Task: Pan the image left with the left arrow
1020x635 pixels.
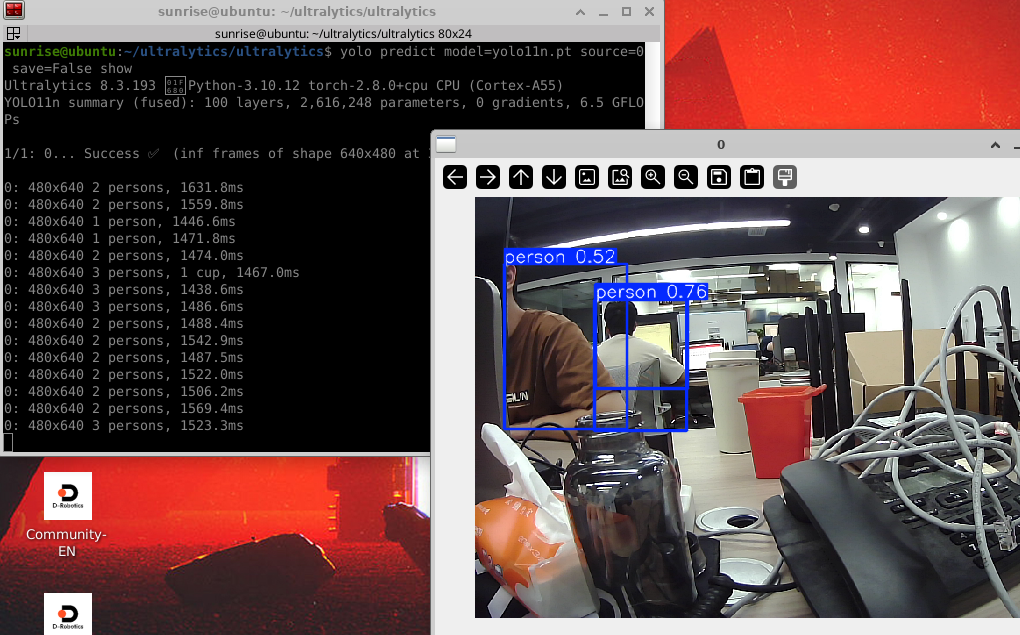Action: click(455, 177)
